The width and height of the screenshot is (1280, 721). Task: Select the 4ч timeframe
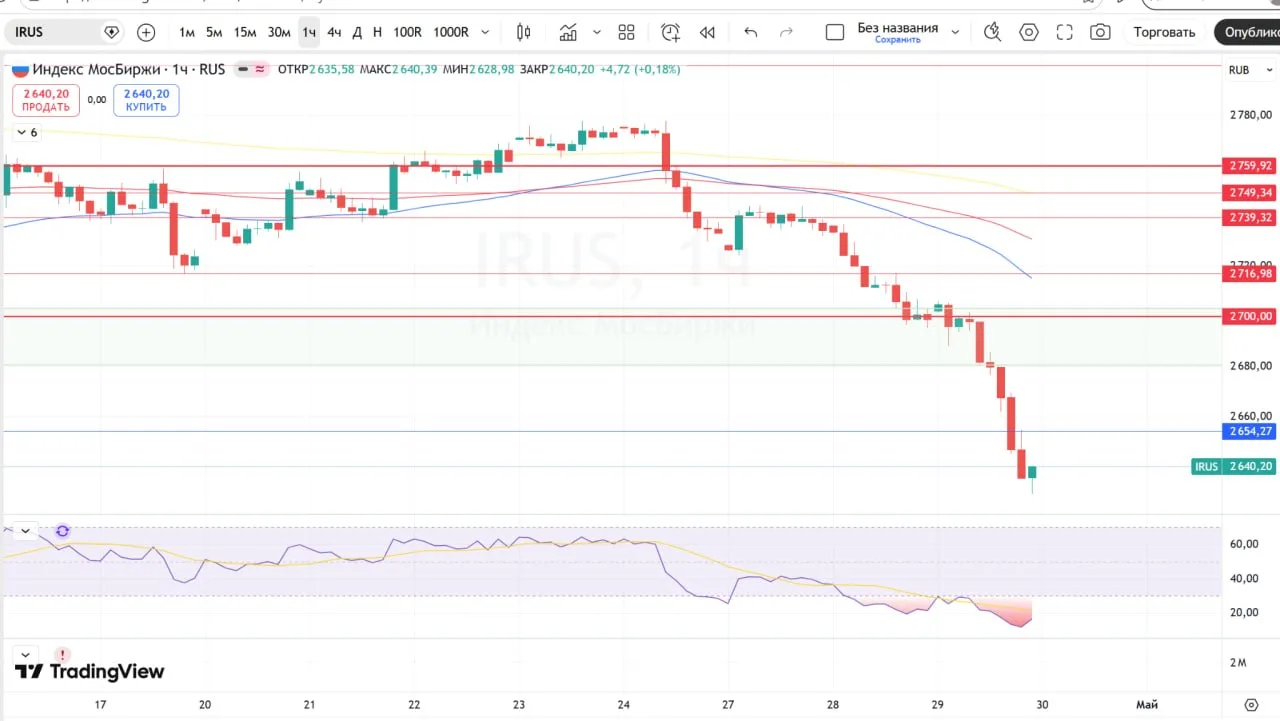(334, 32)
